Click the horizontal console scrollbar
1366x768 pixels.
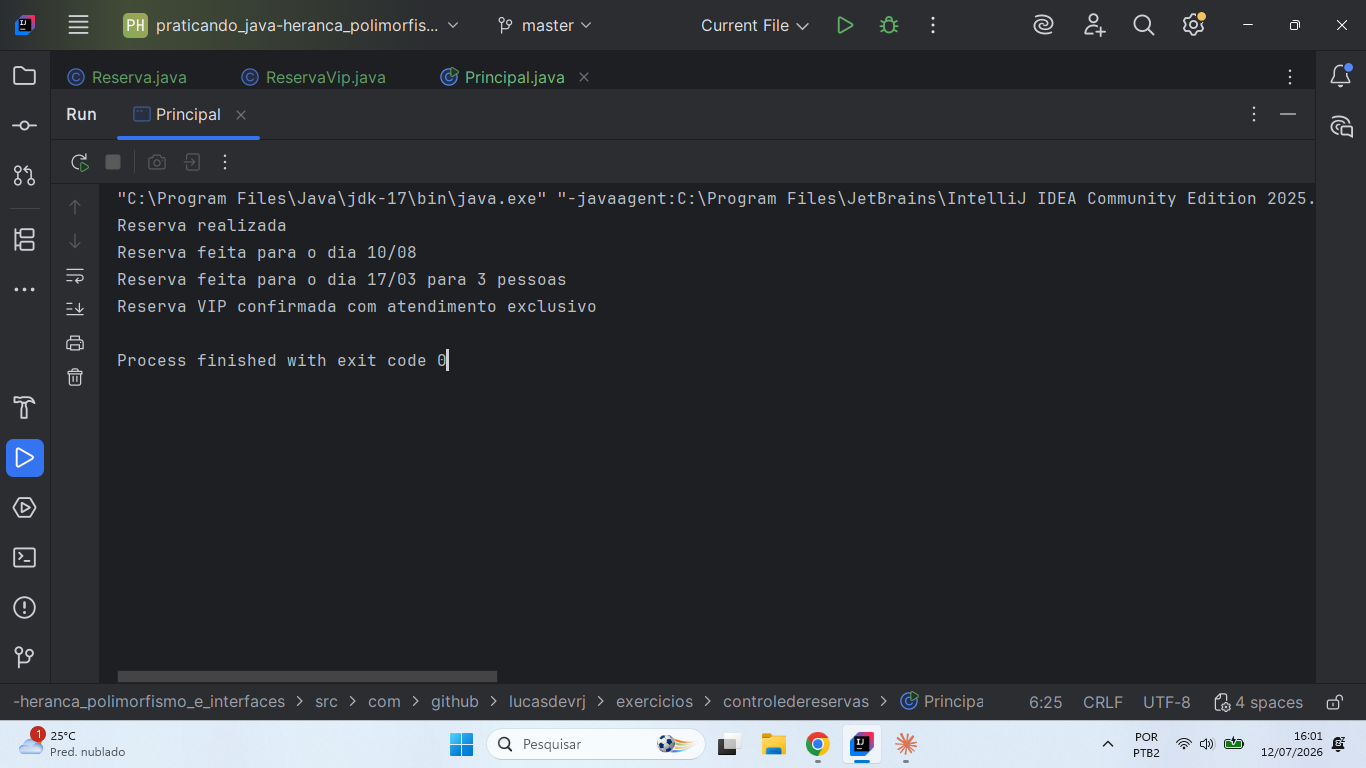307,677
